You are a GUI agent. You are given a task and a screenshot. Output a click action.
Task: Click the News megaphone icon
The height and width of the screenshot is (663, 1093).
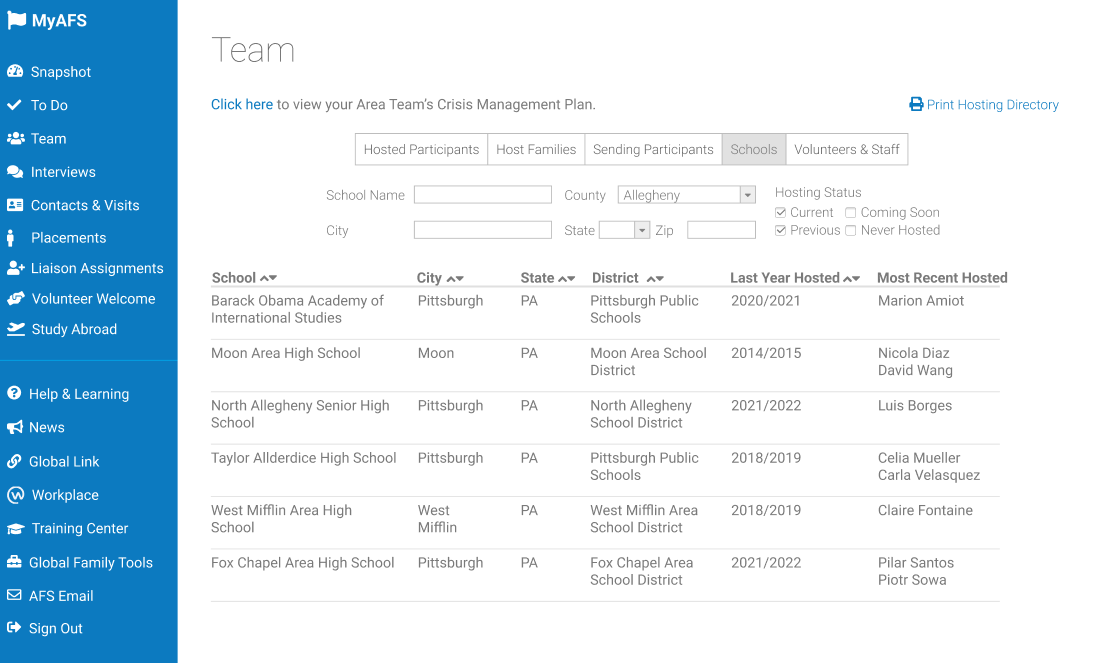pos(15,427)
